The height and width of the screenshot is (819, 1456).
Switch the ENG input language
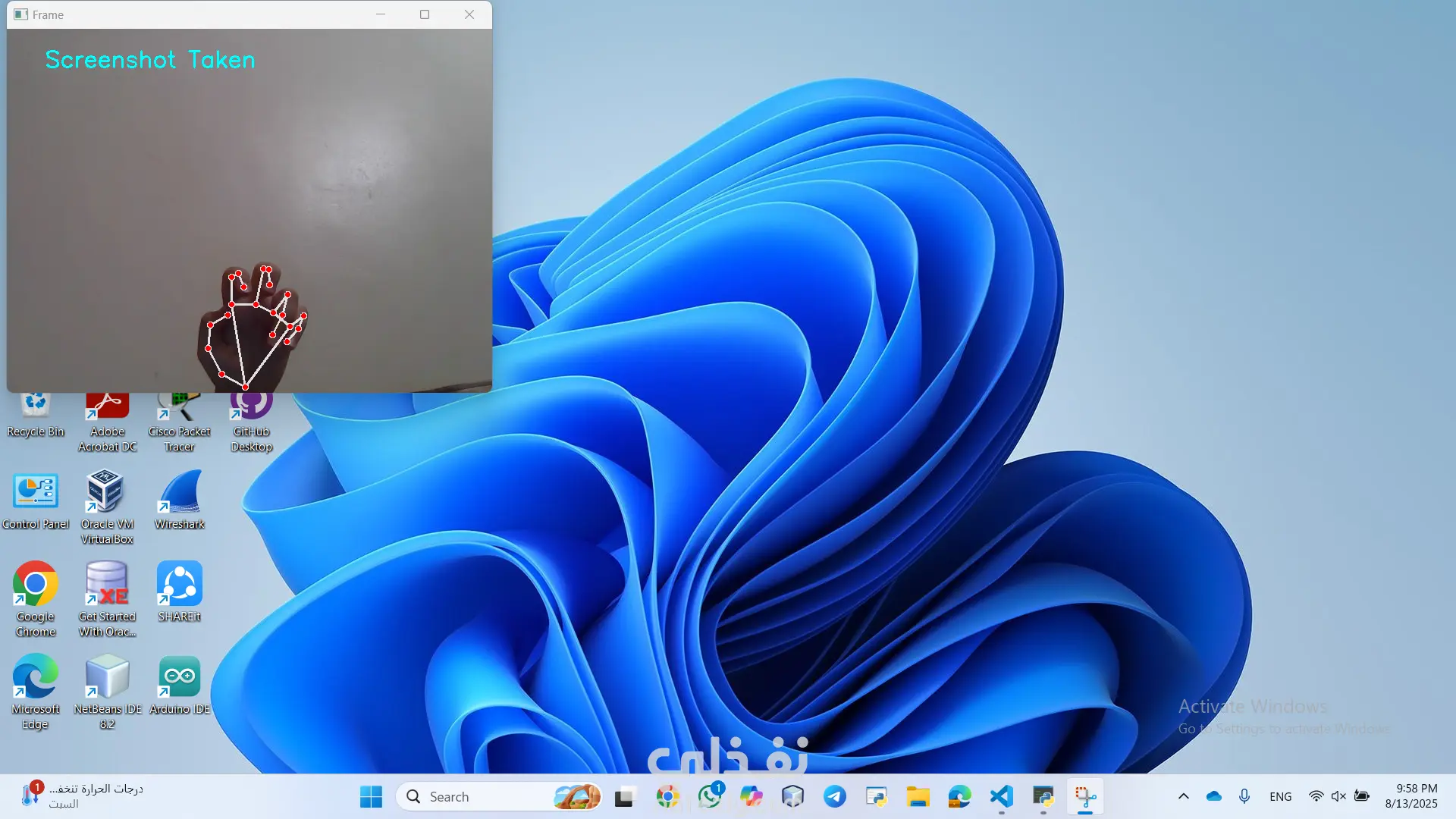point(1281,797)
